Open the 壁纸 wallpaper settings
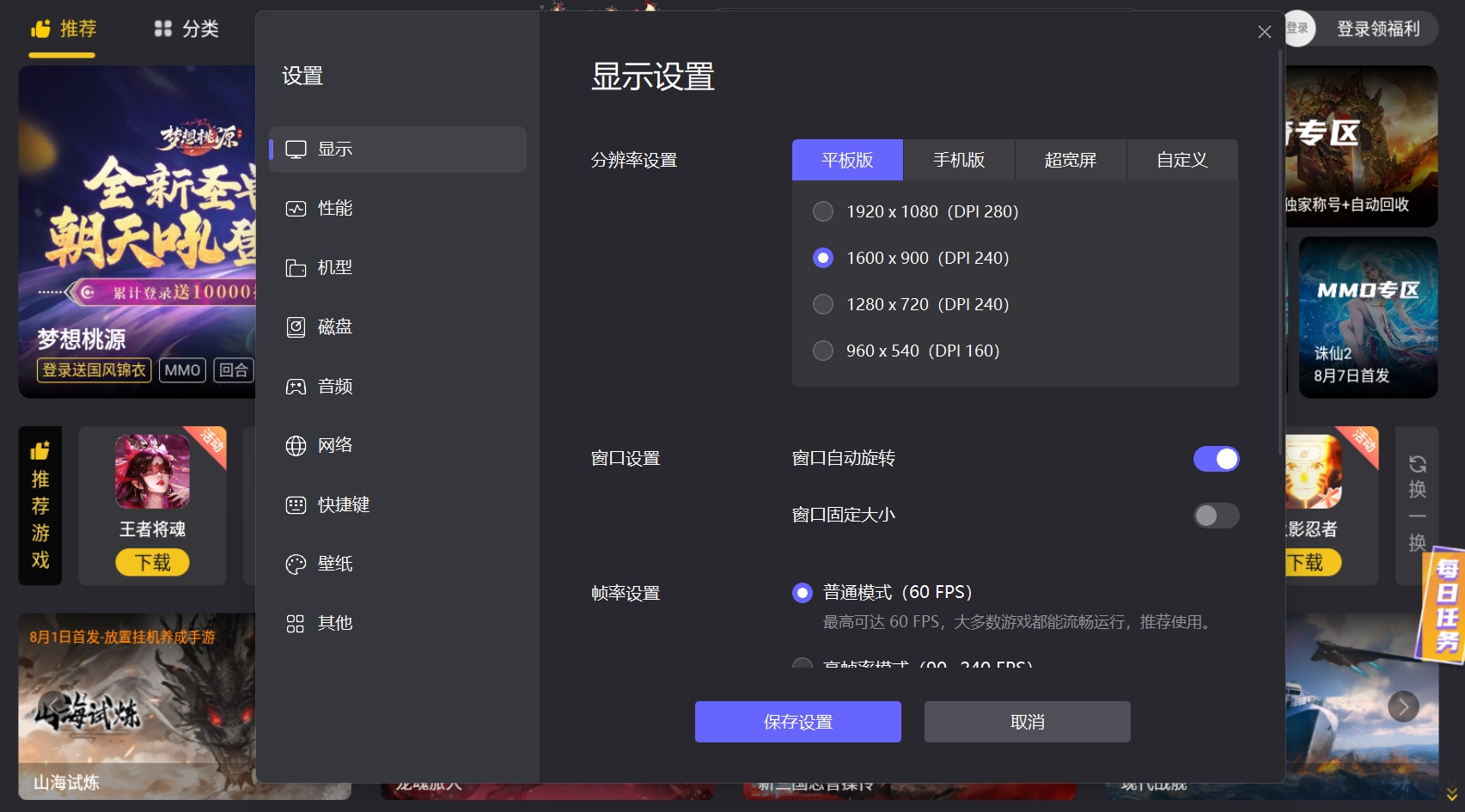Viewport: 1465px width, 812px height. [x=335, y=564]
